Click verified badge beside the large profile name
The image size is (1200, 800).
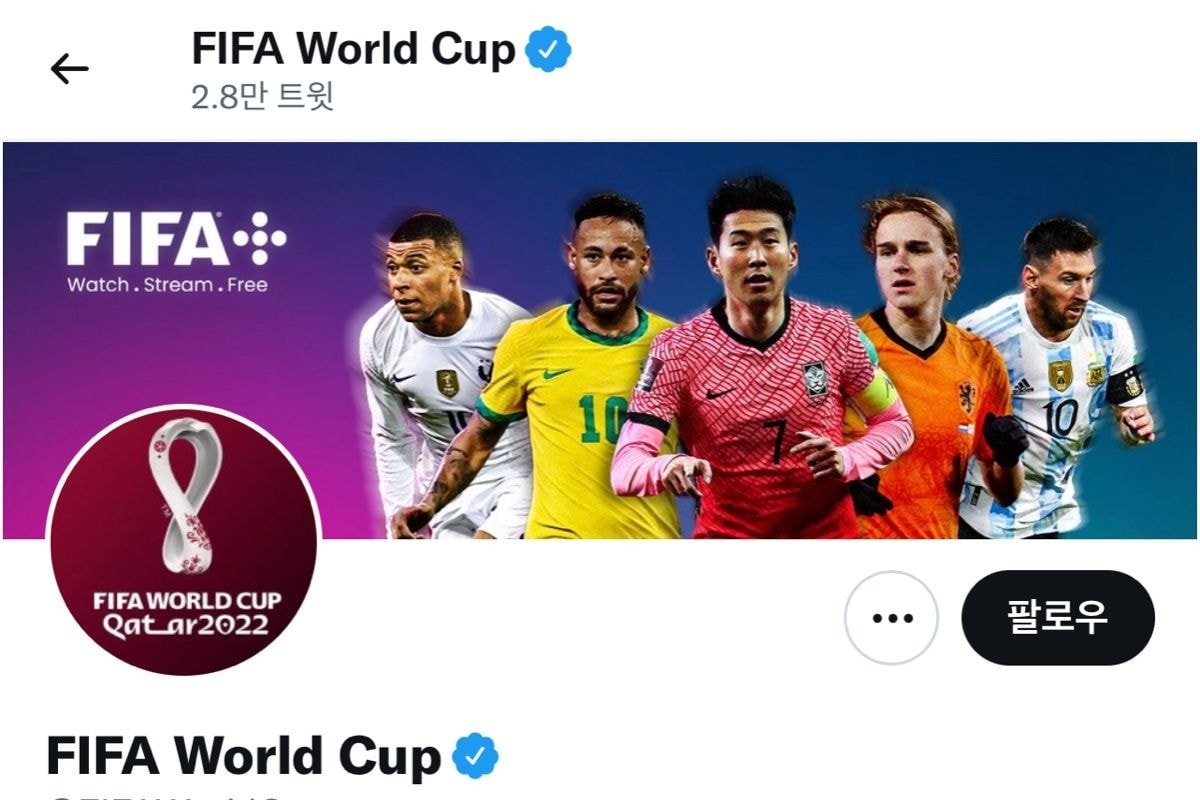(475, 757)
